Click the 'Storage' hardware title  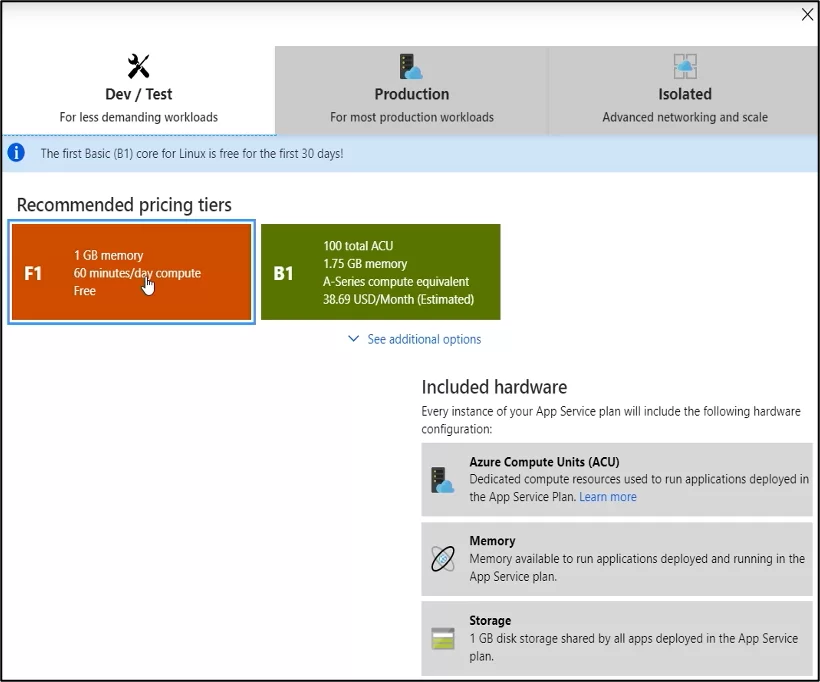tap(490, 620)
